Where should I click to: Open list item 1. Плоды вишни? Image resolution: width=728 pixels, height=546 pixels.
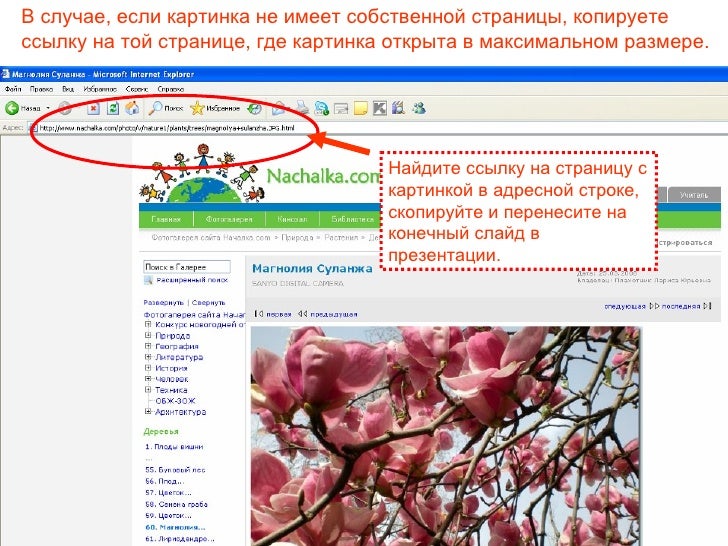[174, 447]
